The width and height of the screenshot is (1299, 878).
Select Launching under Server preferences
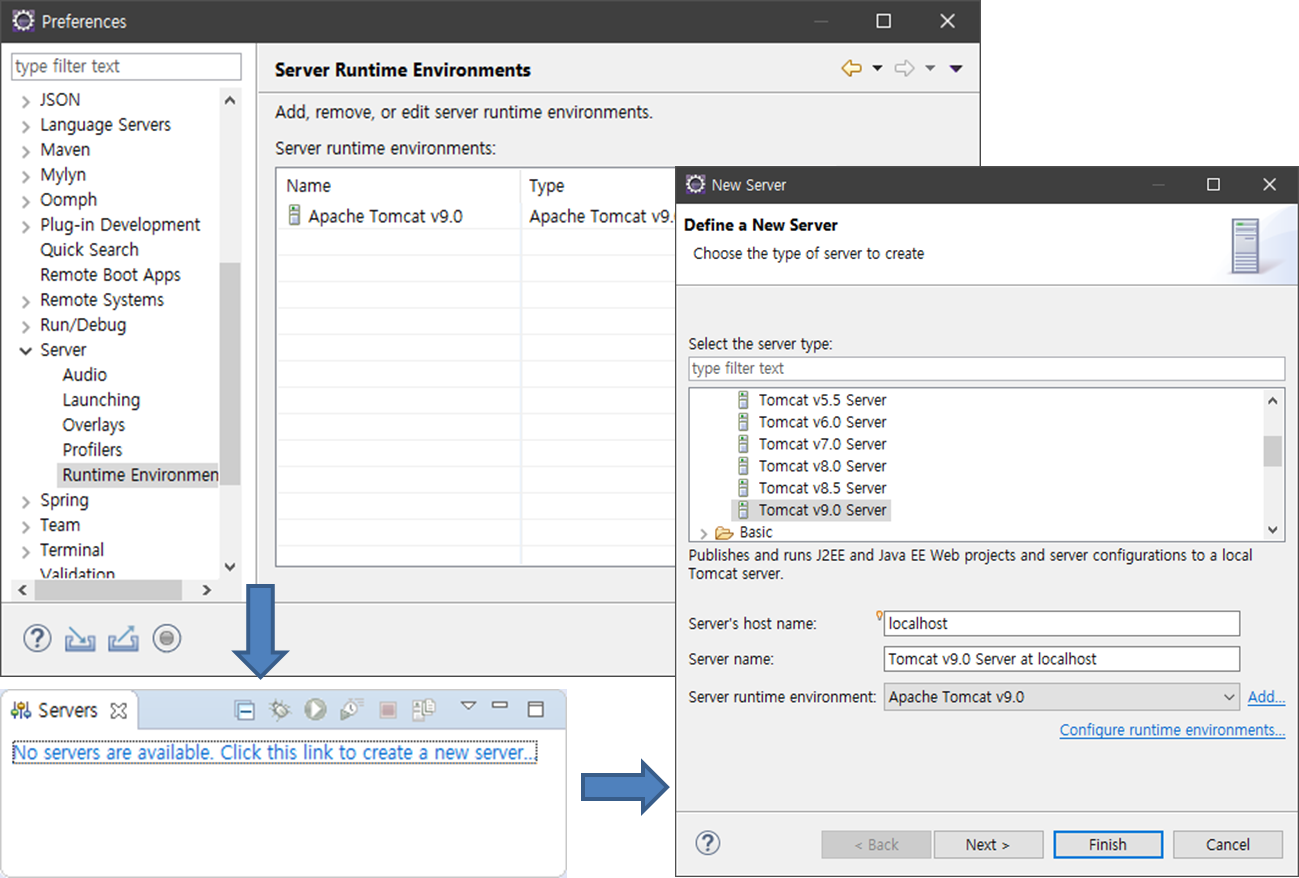[101, 400]
